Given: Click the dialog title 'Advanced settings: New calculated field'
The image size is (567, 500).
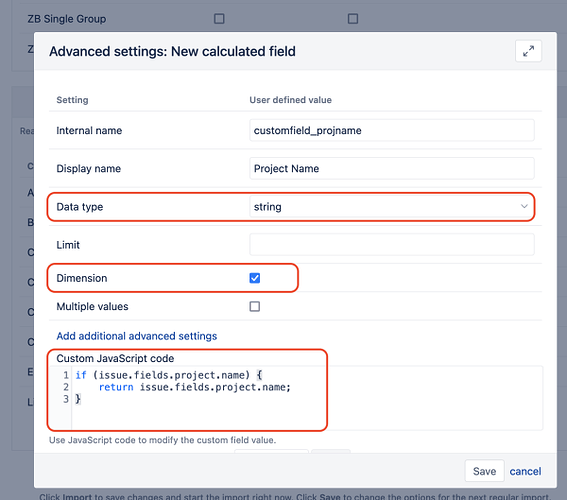Looking at the screenshot, I should pyautogui.click(x=172, y=51).
